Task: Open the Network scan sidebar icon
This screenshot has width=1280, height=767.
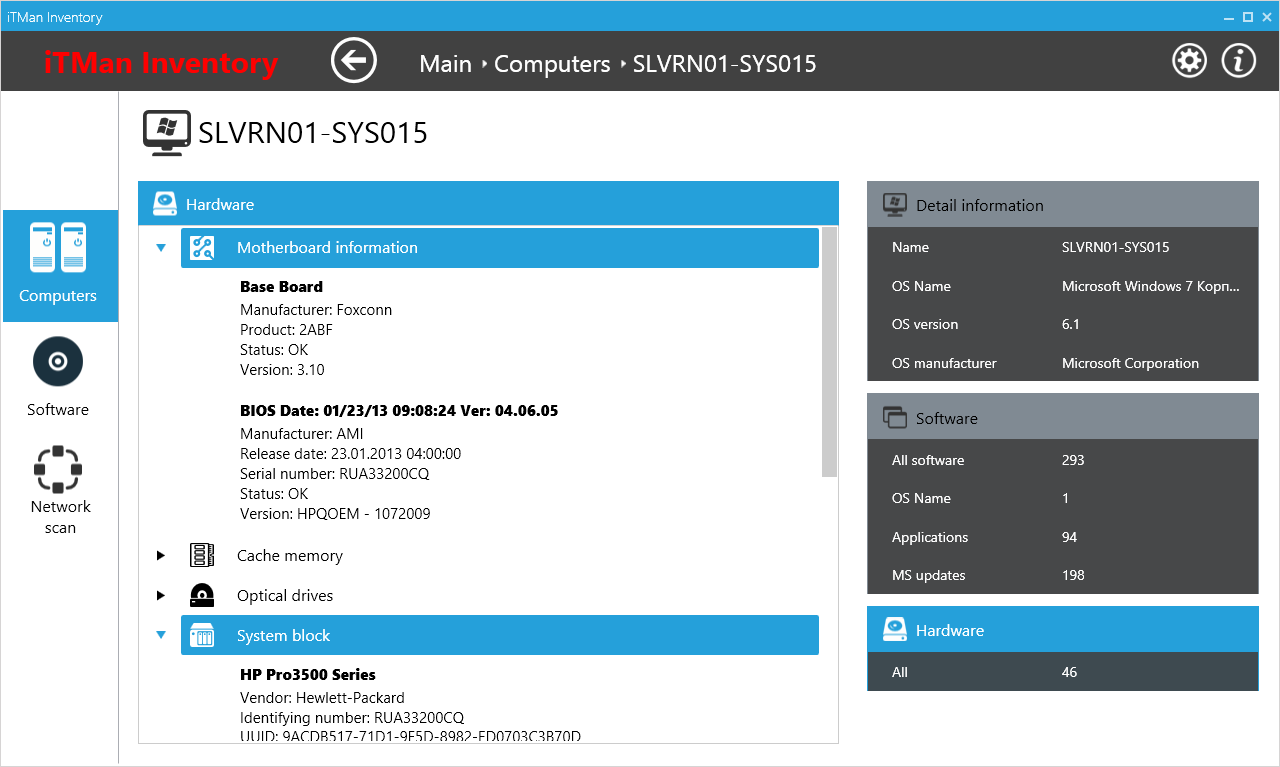Action: (x=58, y=469)
